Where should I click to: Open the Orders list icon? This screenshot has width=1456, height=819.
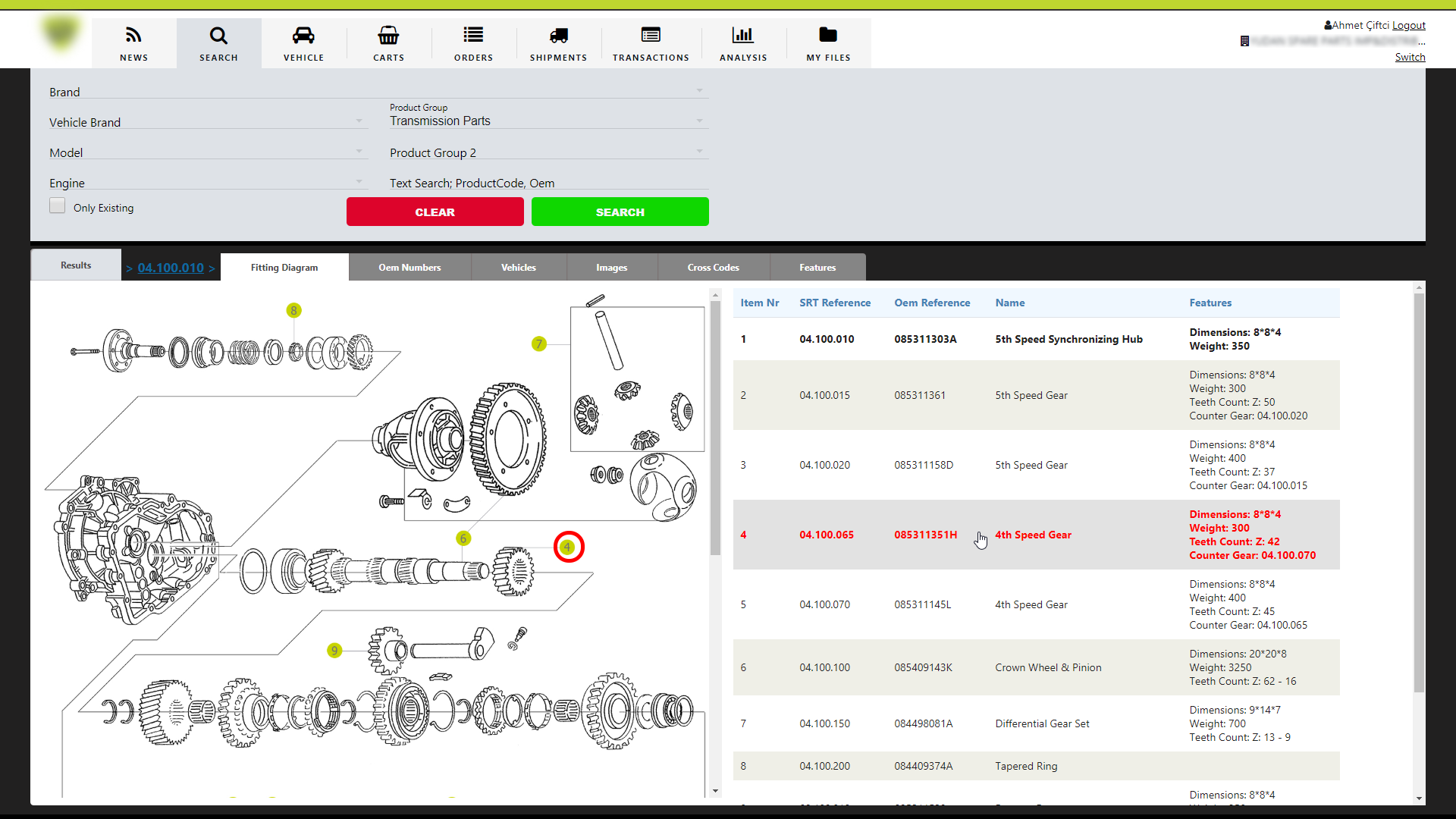473,36
